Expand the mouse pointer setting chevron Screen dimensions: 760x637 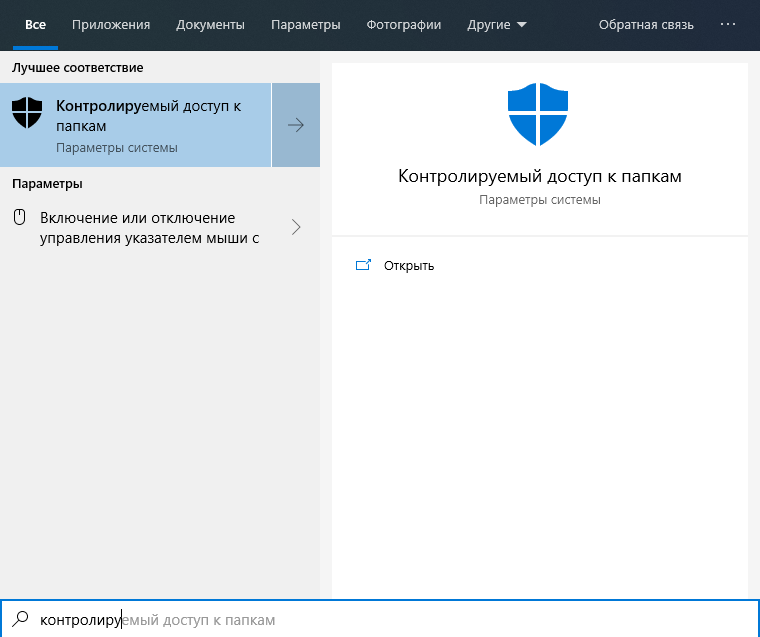[296, 227]
